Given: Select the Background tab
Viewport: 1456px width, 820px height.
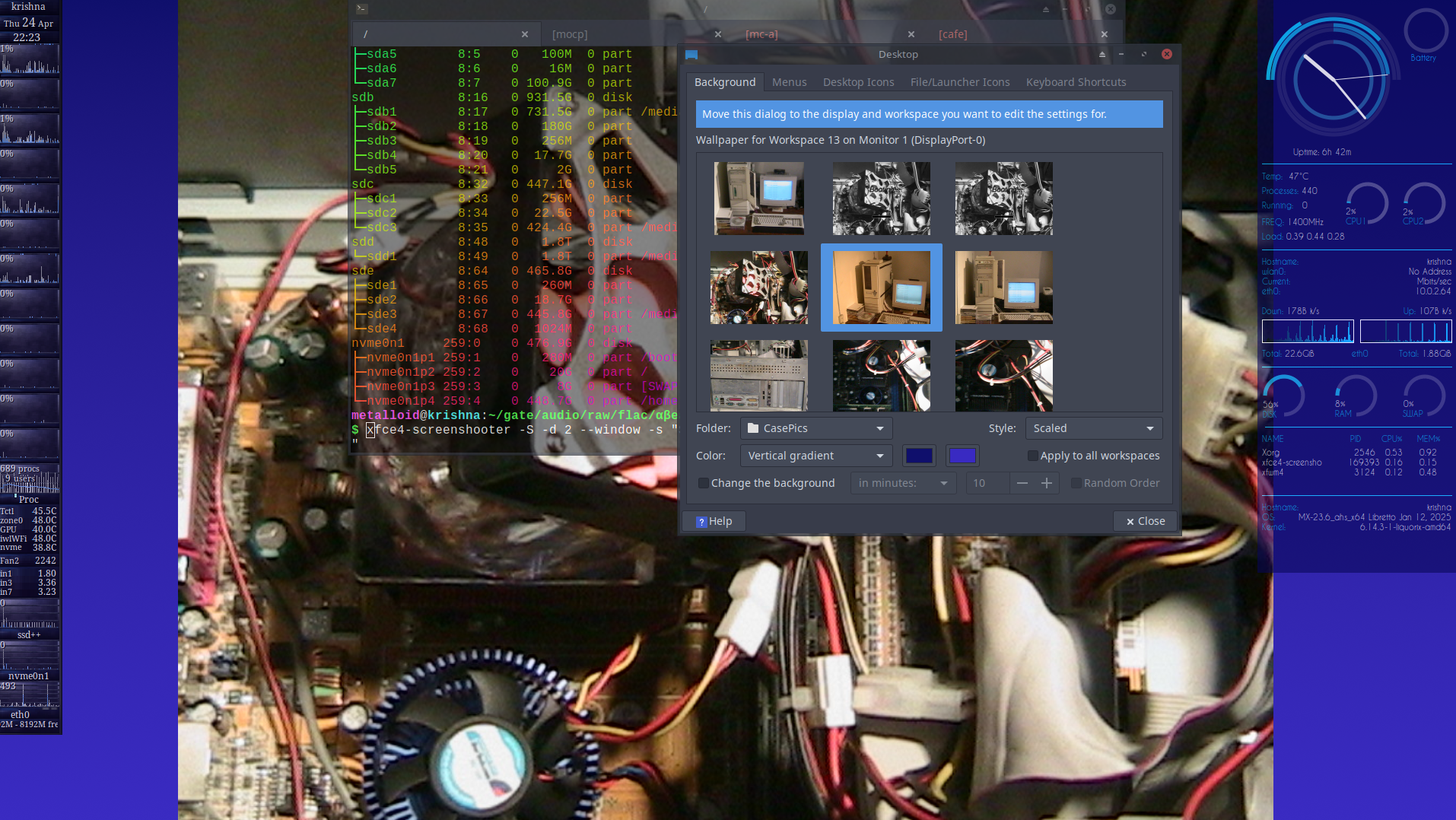Looking at the screenshot, I should click(x=725, y=82).
